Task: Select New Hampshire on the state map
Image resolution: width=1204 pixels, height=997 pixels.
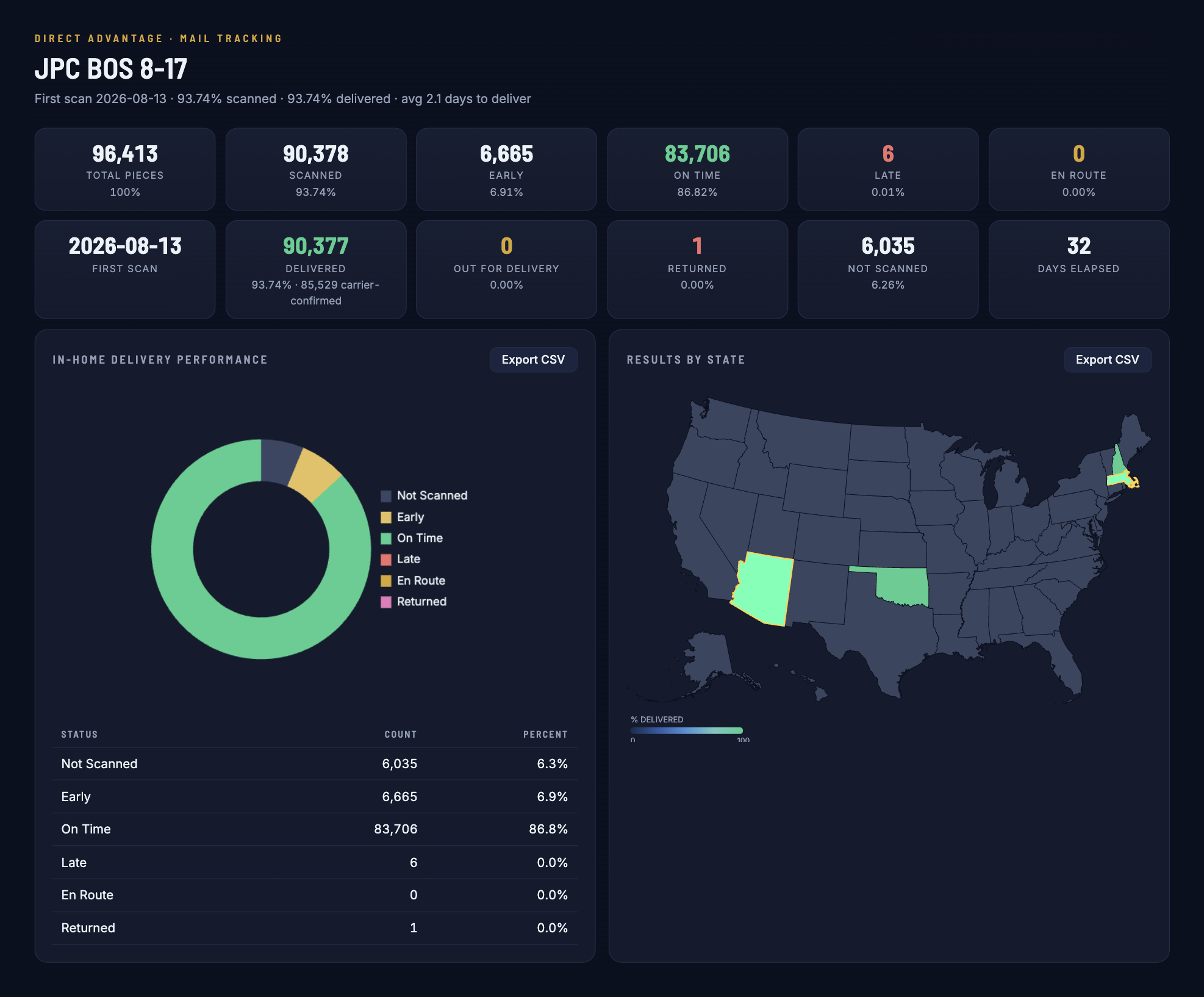Action: coord(1119,462)
